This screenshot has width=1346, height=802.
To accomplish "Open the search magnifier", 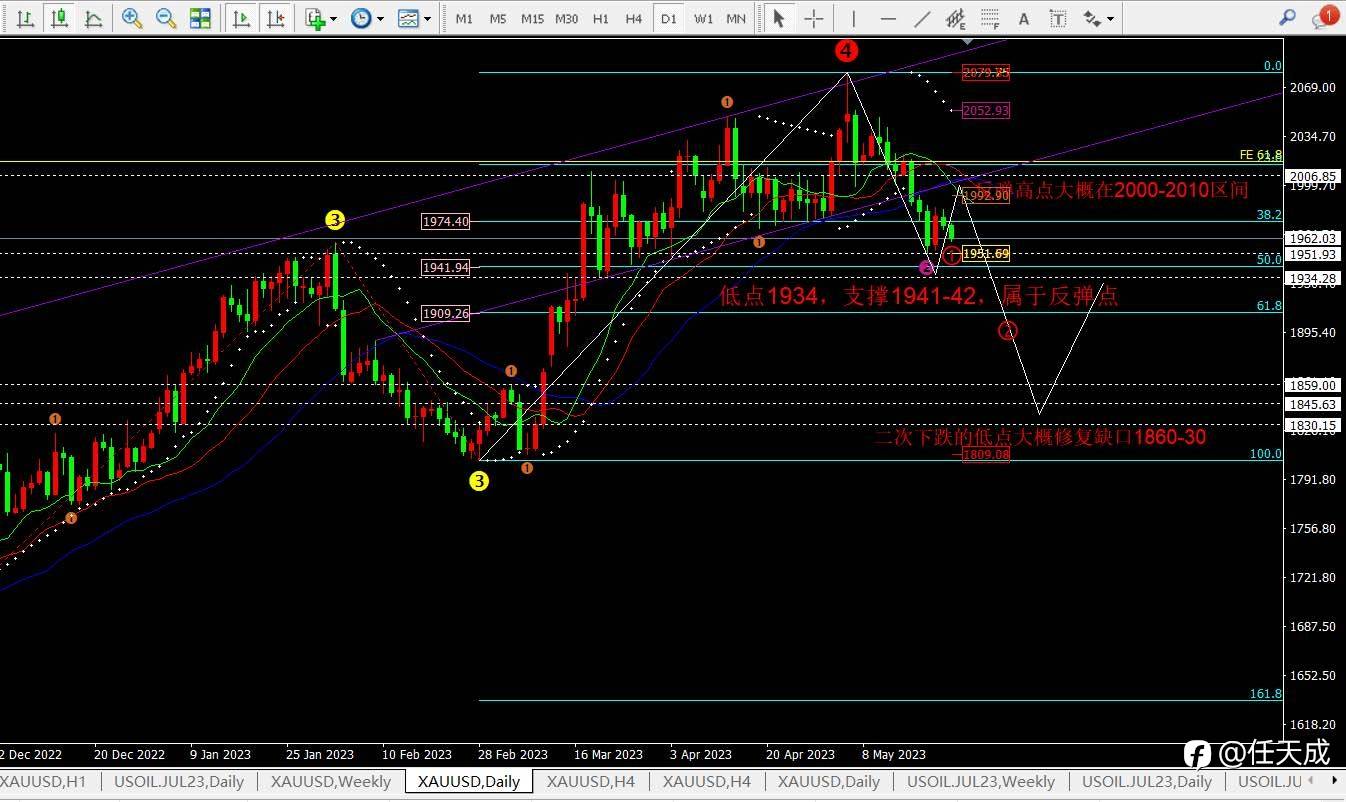I will click(x=1288, y=17).
